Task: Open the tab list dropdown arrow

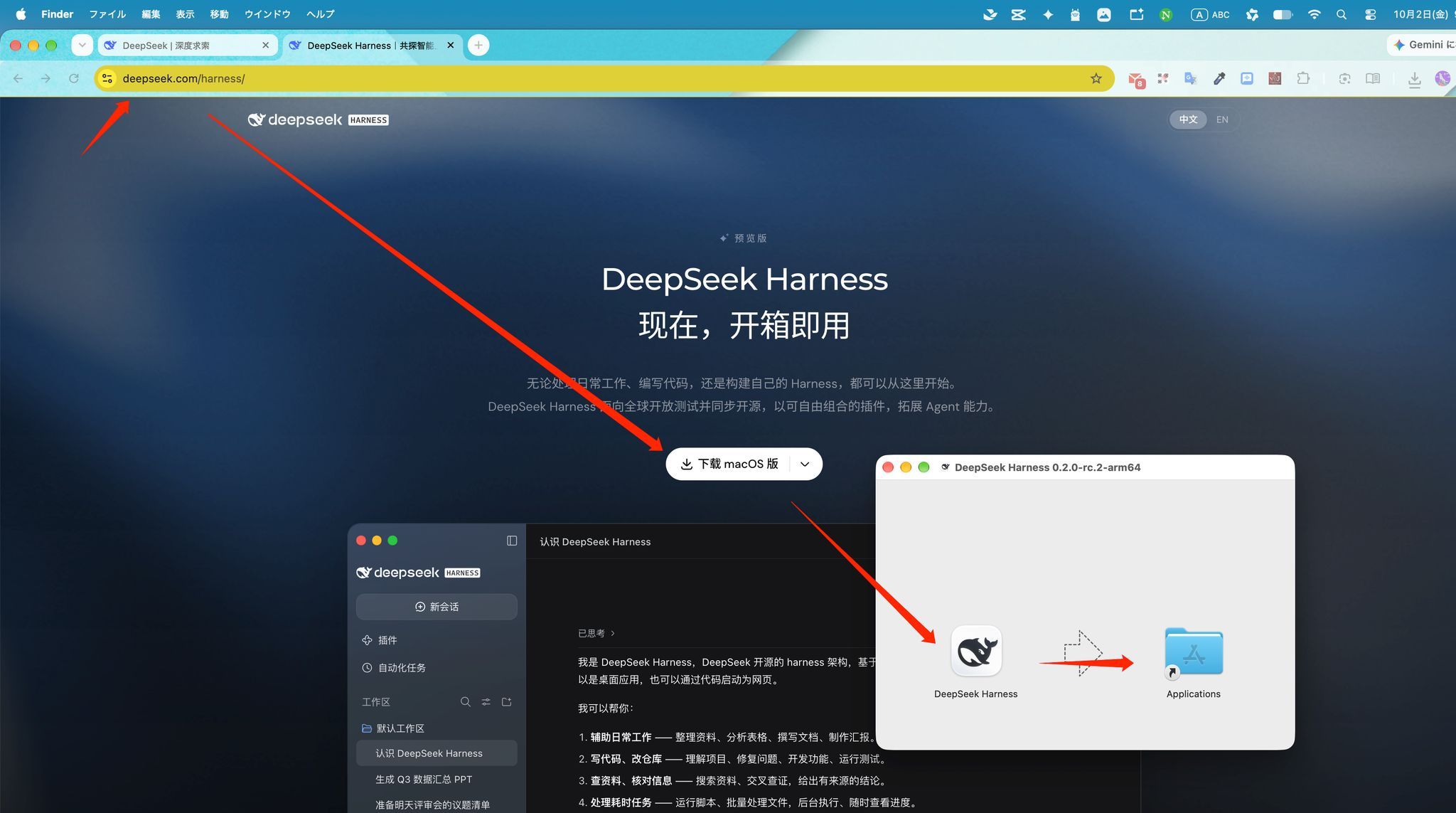Action: (82, 46)
